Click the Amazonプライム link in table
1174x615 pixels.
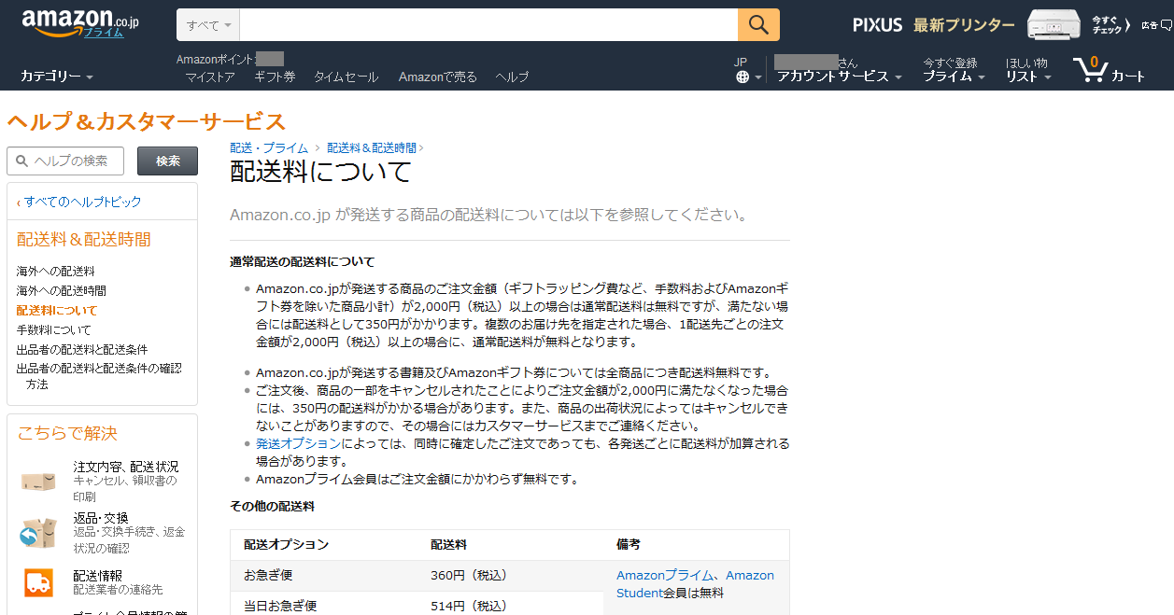point(665,575)
